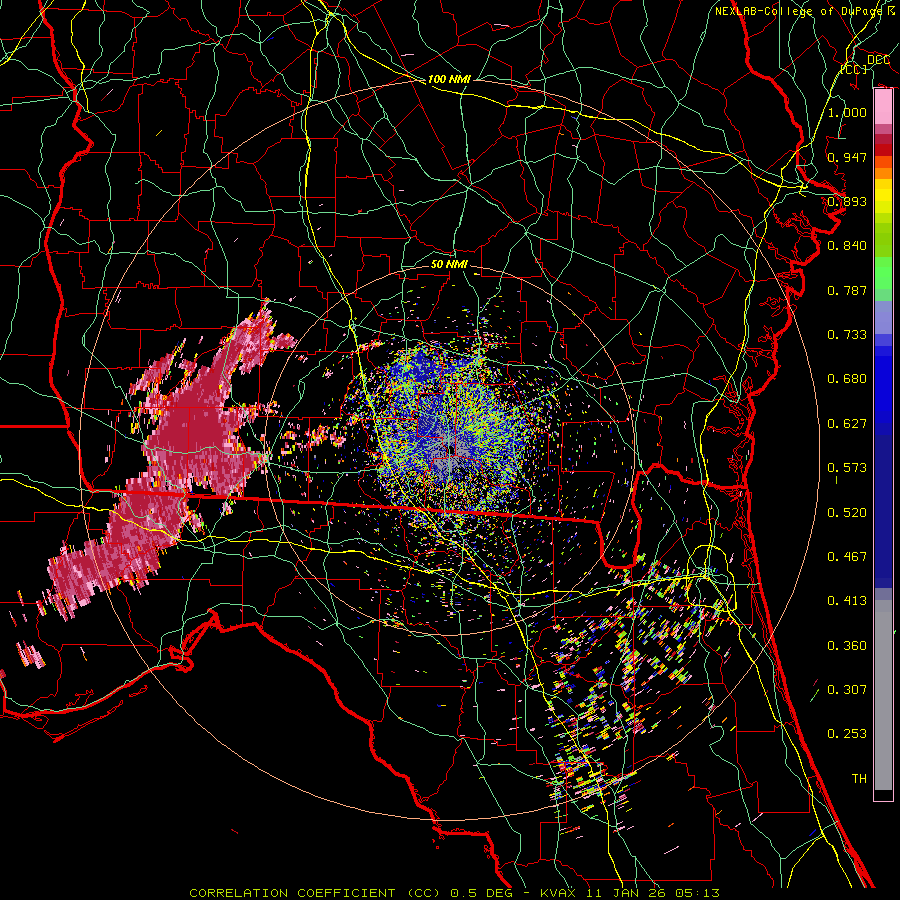Click the "0.5 DEG" tilt text
The height and width of the screenshot is (900, 900).
(482, 893)
